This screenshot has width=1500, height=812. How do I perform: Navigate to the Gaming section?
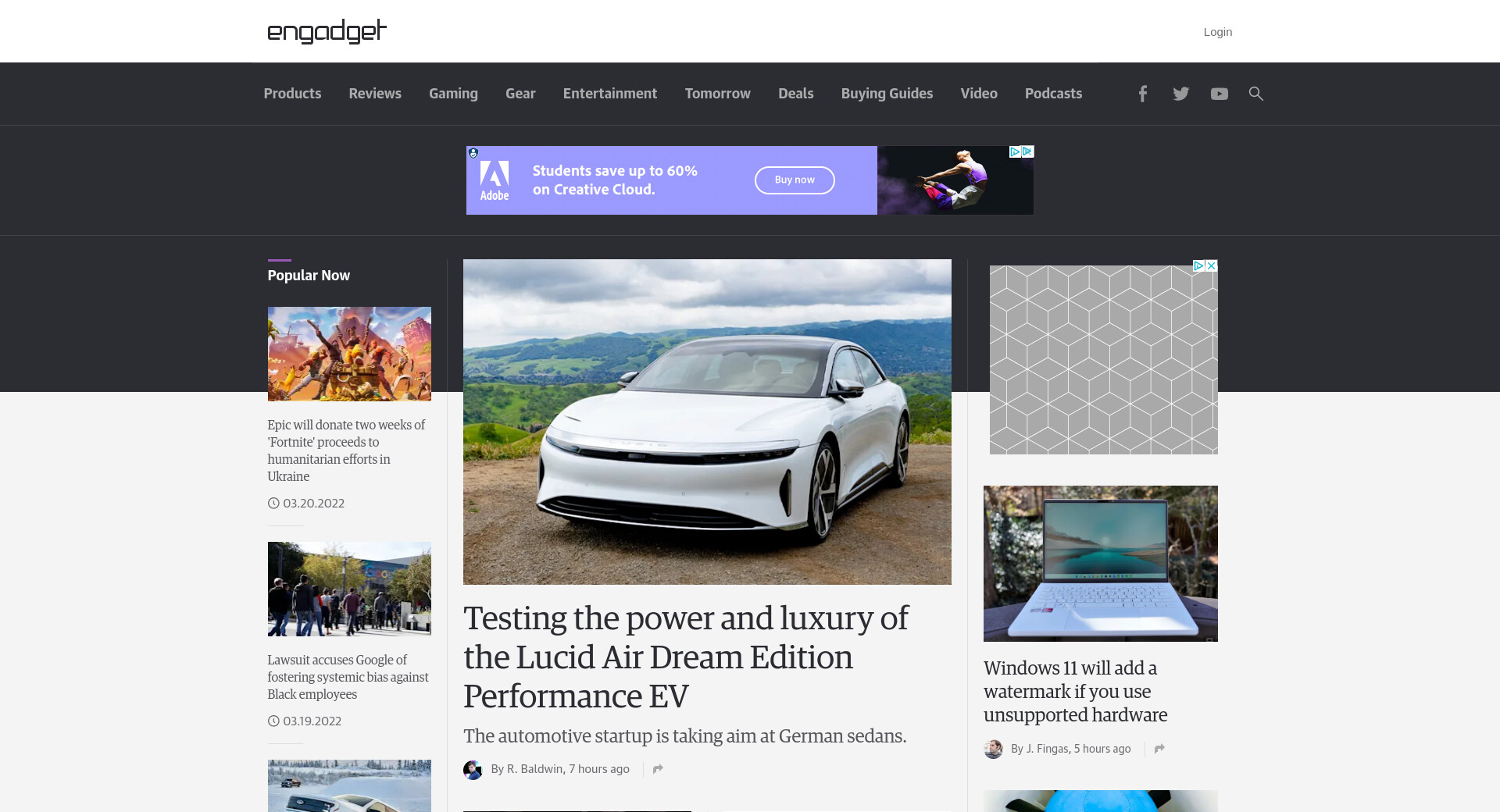tap(453, 94)
